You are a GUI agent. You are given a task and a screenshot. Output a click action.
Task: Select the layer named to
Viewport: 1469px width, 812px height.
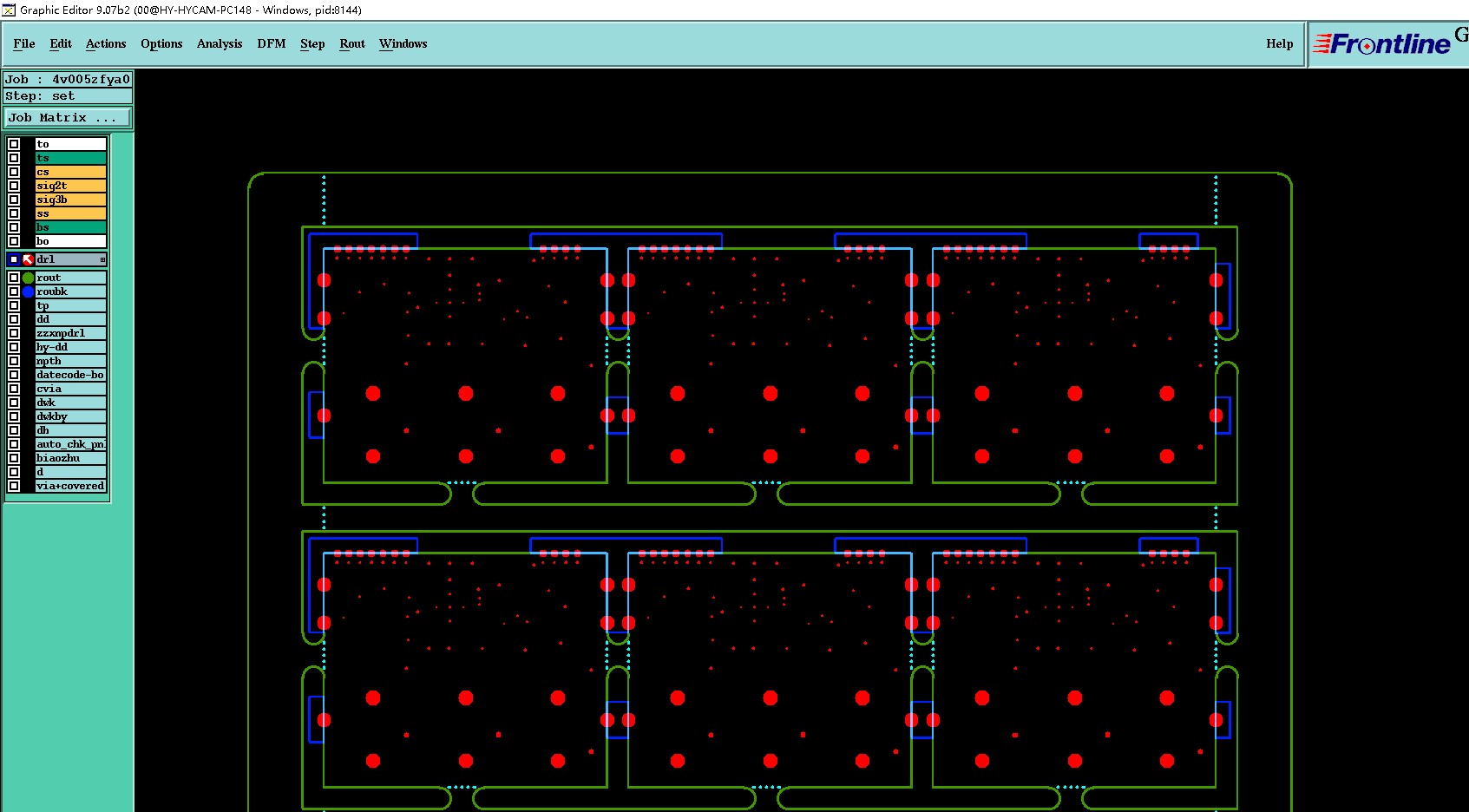(x=70, y=144)
